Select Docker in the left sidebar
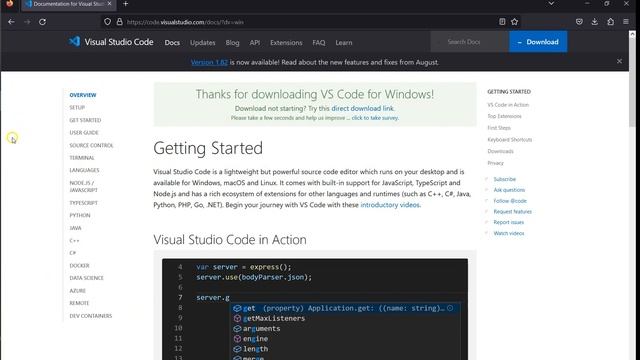This screenshot has width=640, height=360. click(x=79, y=266)
